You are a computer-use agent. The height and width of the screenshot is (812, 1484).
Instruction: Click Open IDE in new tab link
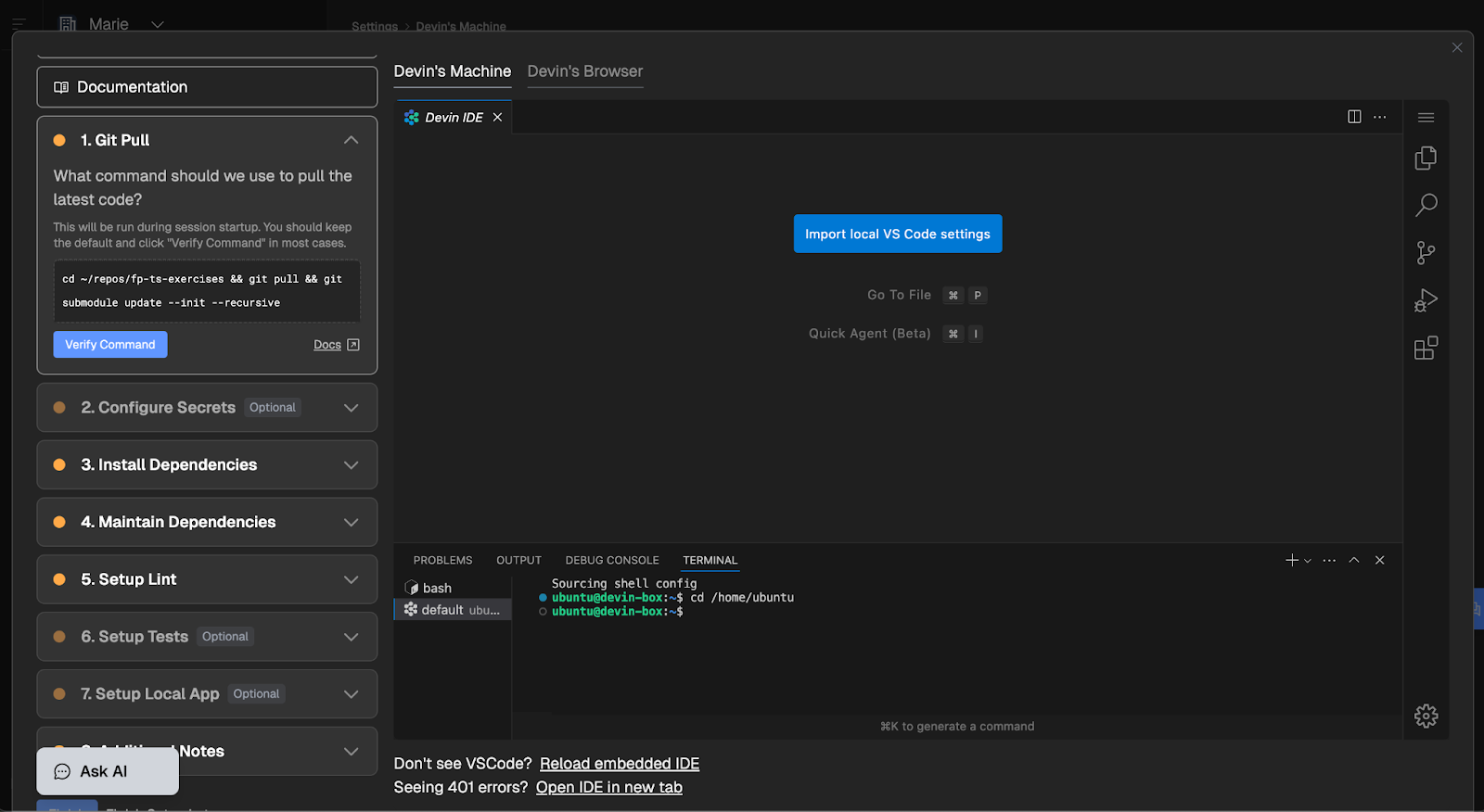(x=609, y=787)
